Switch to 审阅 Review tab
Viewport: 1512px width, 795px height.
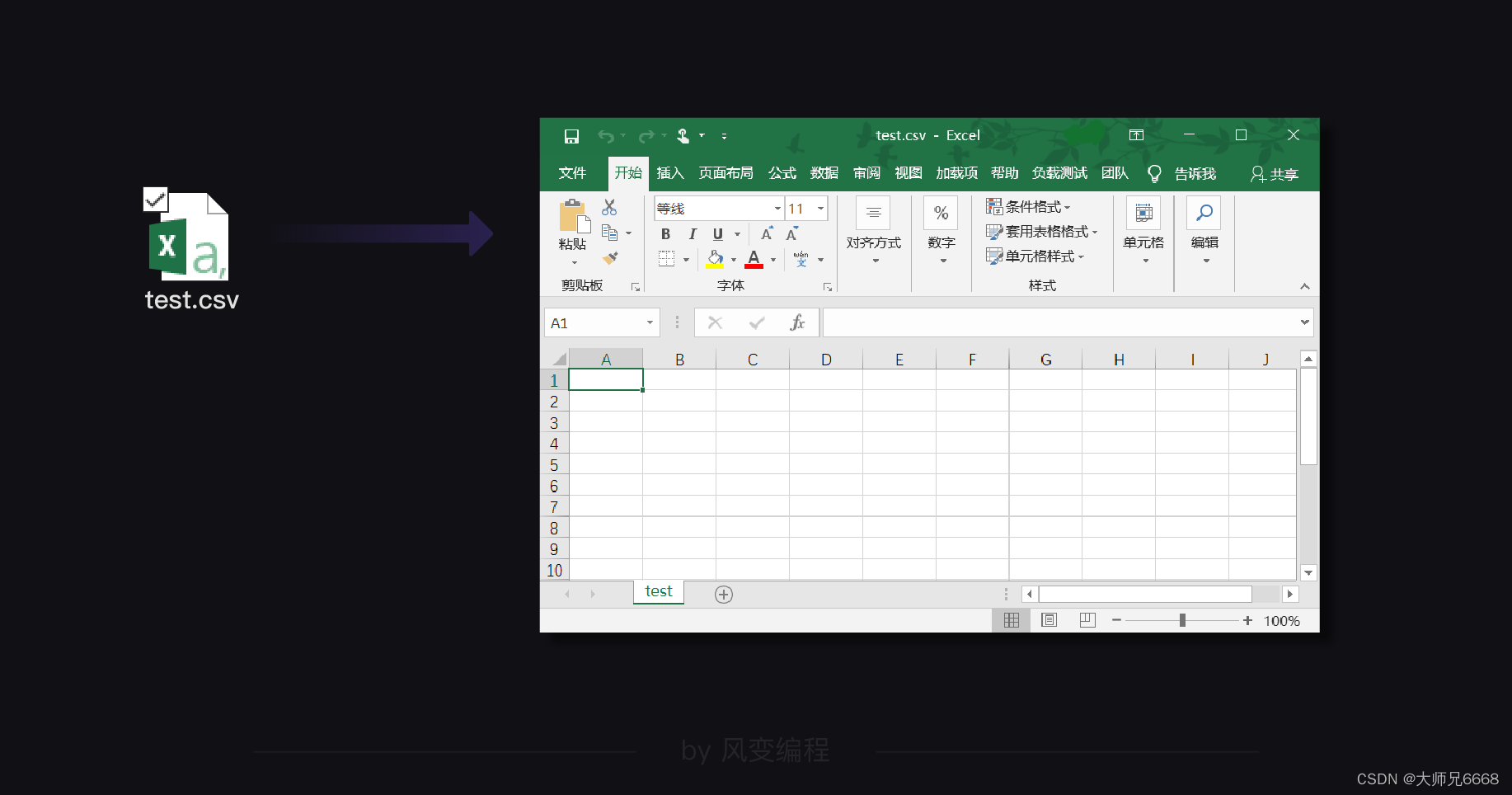tap(866, 173)
